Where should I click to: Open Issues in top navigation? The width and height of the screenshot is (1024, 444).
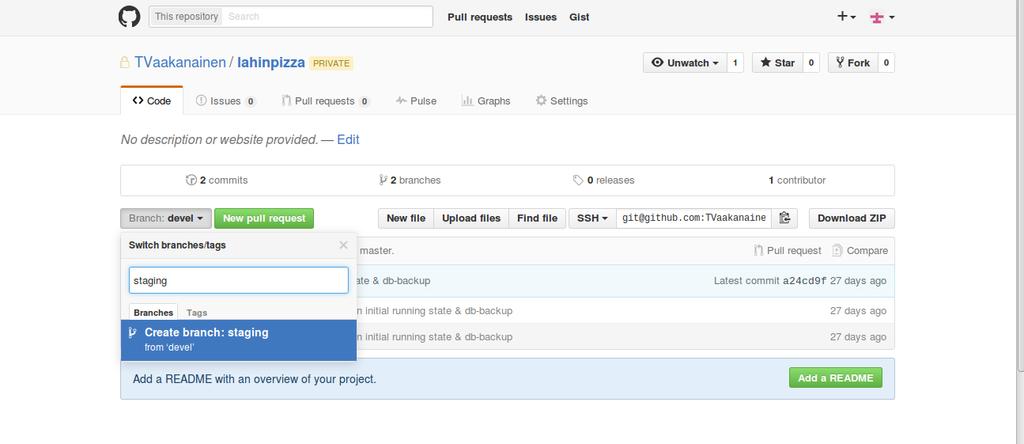tap(541, 17)
